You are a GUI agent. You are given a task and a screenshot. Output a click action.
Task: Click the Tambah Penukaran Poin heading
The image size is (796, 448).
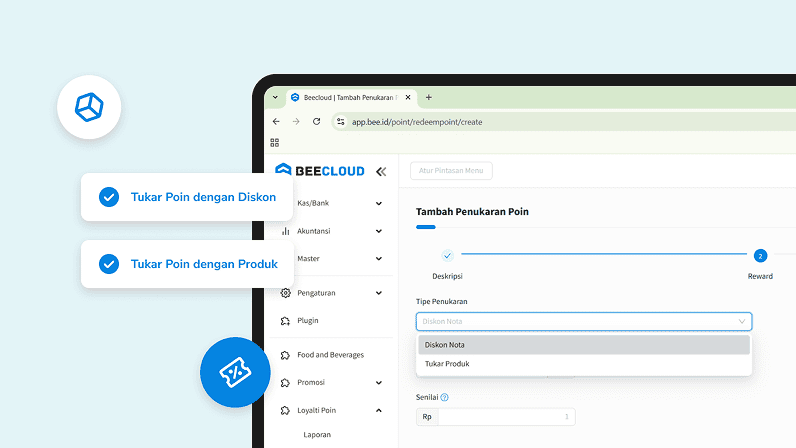pyautogui.click(x=472, y=212)
